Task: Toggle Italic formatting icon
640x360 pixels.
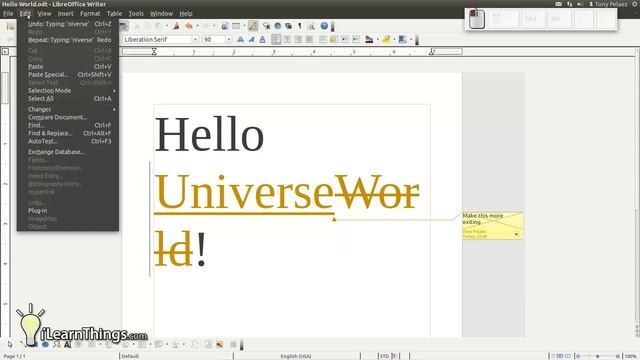Action: pyautogui.click(x=251, y=40)
